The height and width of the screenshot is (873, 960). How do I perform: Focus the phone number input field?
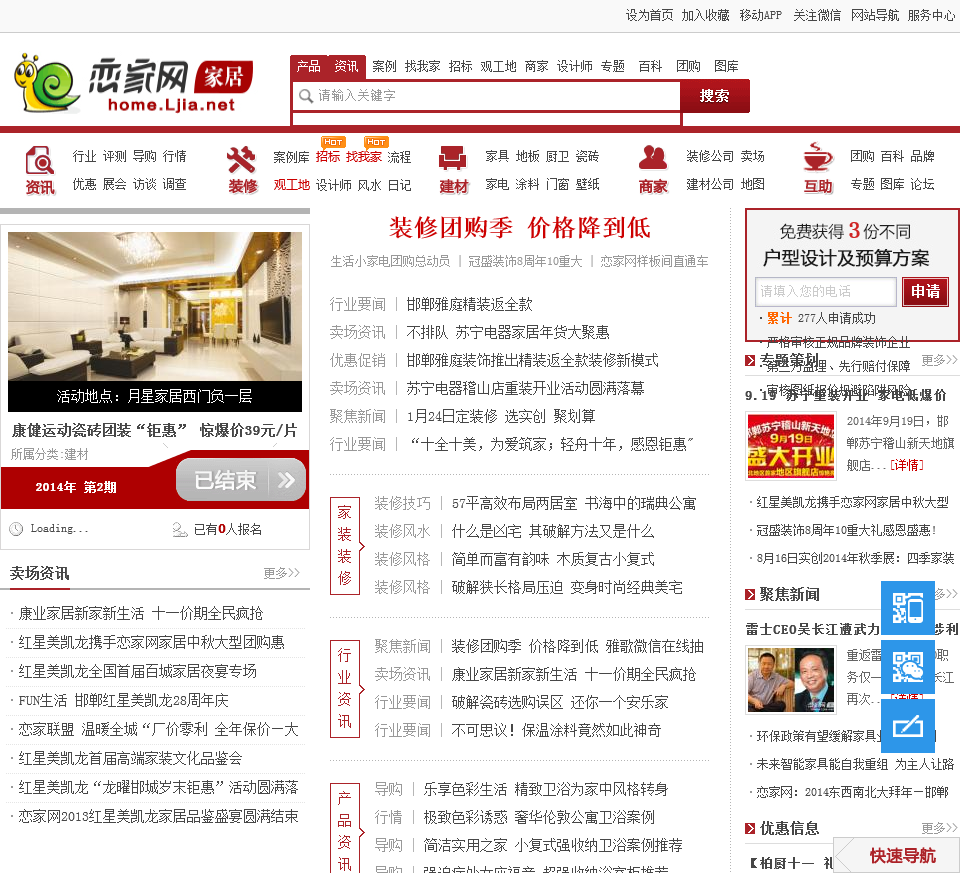(x=826, y=291)
